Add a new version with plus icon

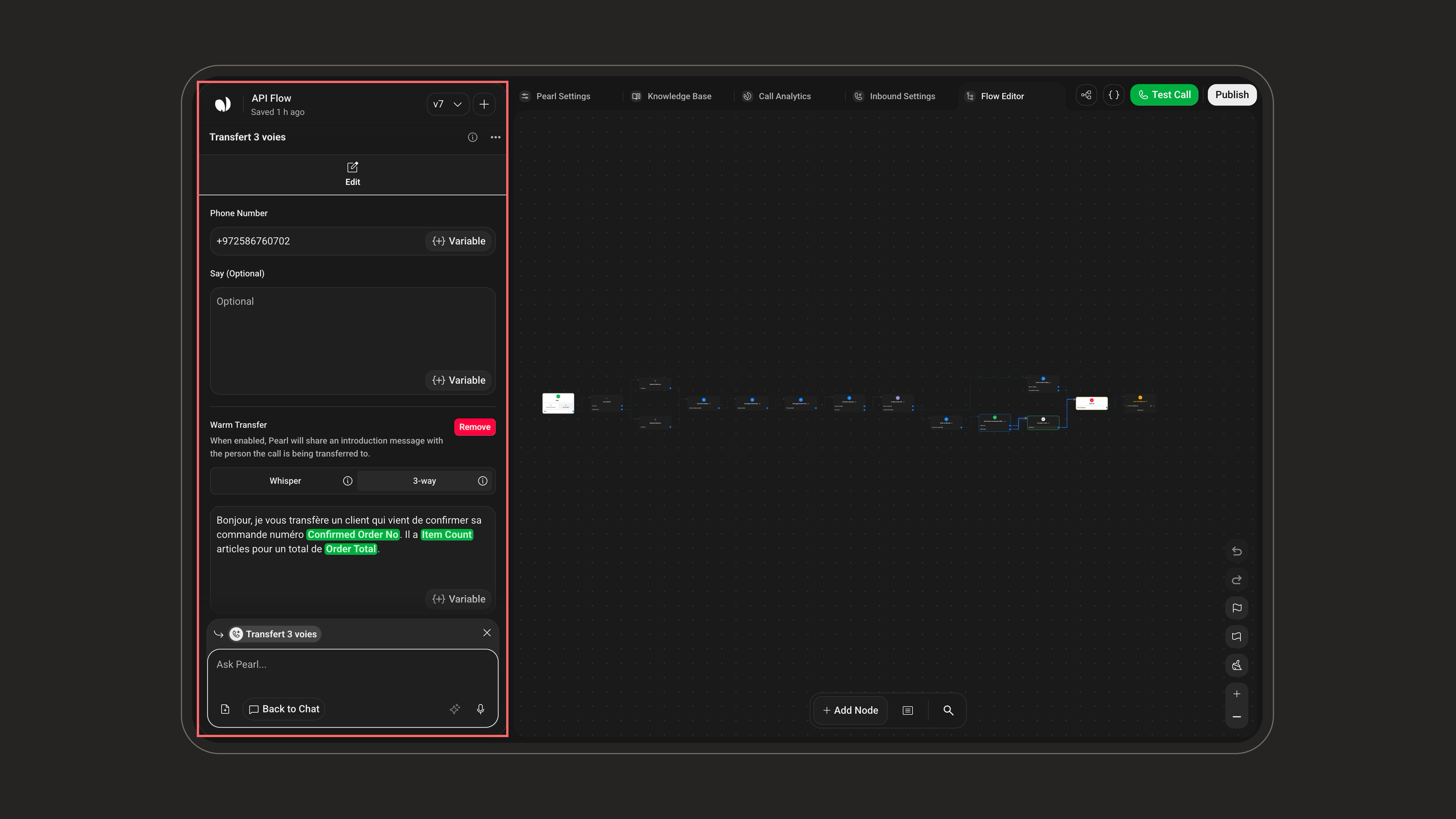tap(484, 104)
